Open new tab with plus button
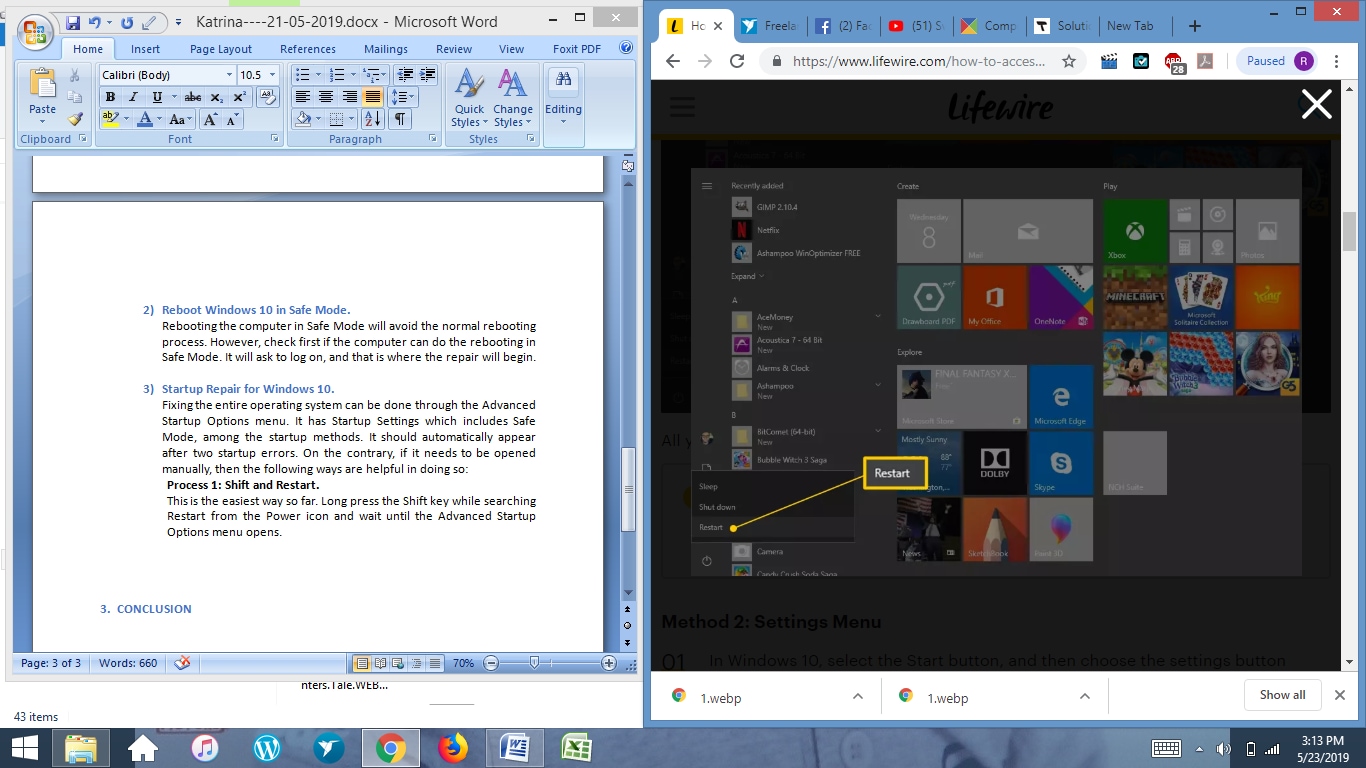Screen dimensions: 1366x768 [1195, 26]
